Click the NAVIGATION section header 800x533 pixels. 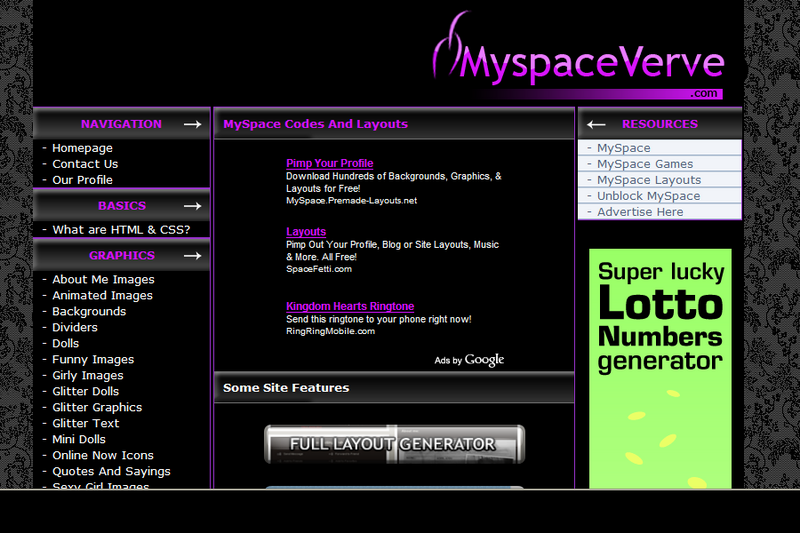click(x=121, y=124)
